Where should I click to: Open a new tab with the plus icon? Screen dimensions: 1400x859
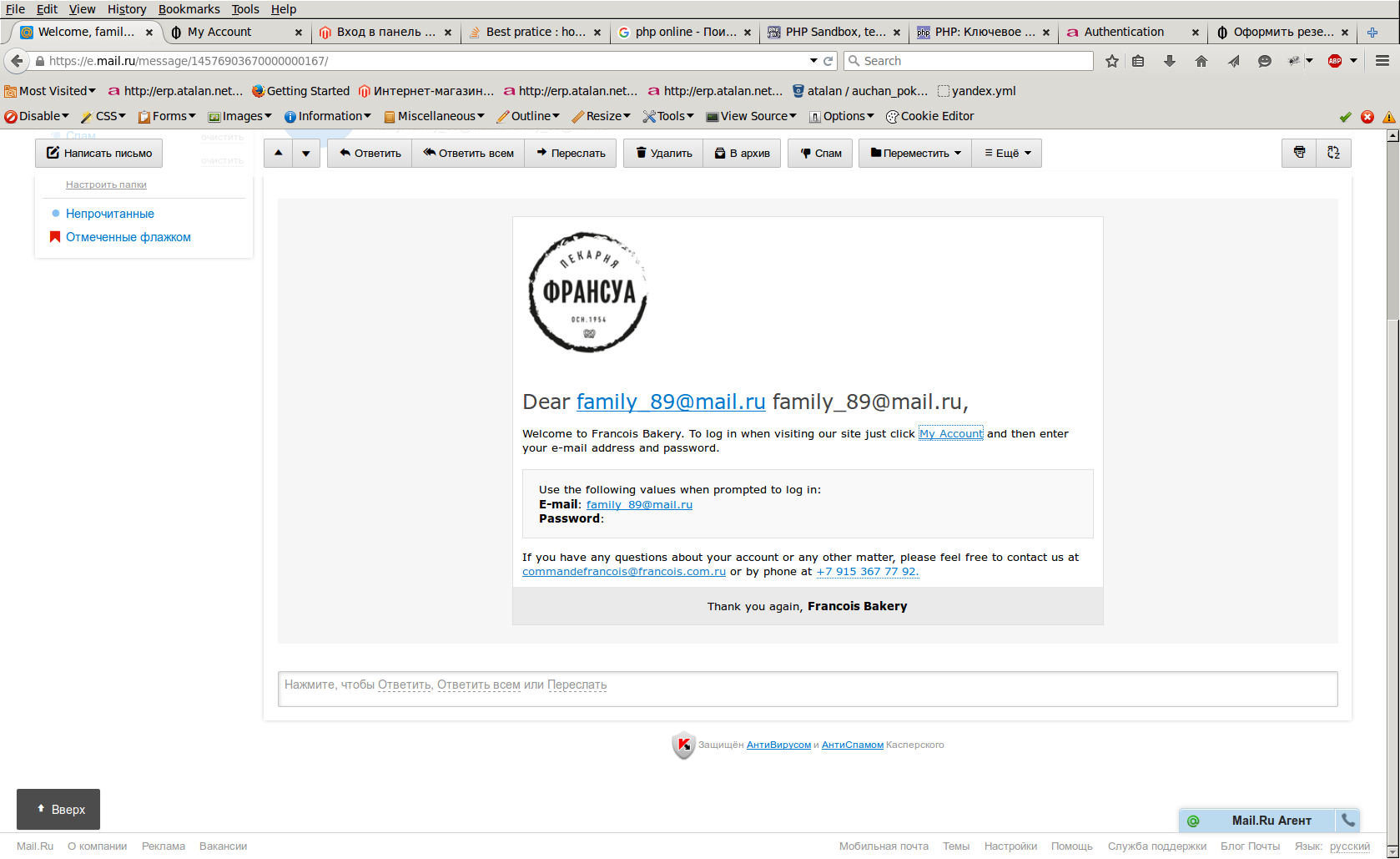tap(1372, 33)
